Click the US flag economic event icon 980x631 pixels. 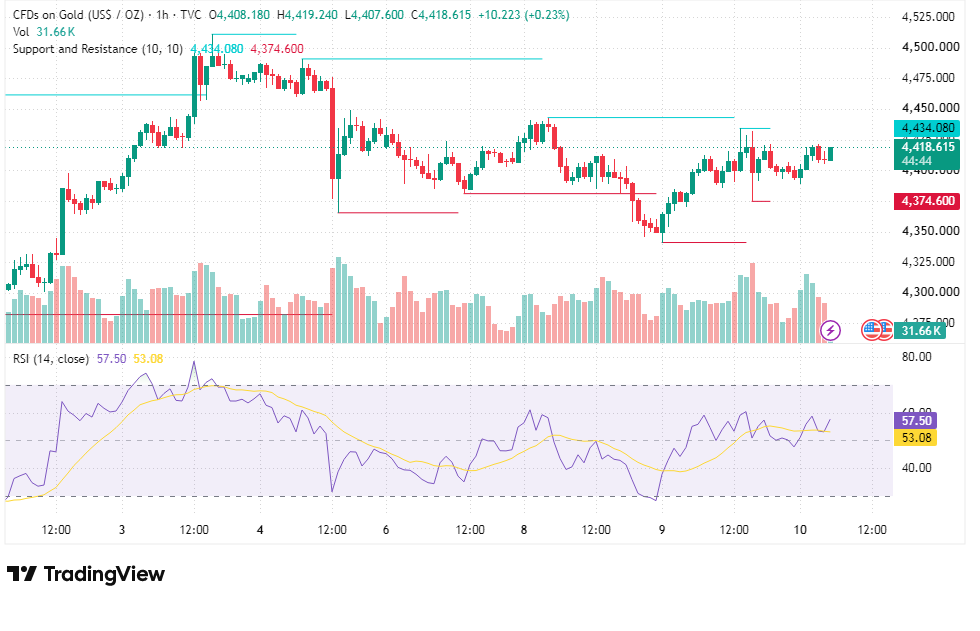point(872,329)
